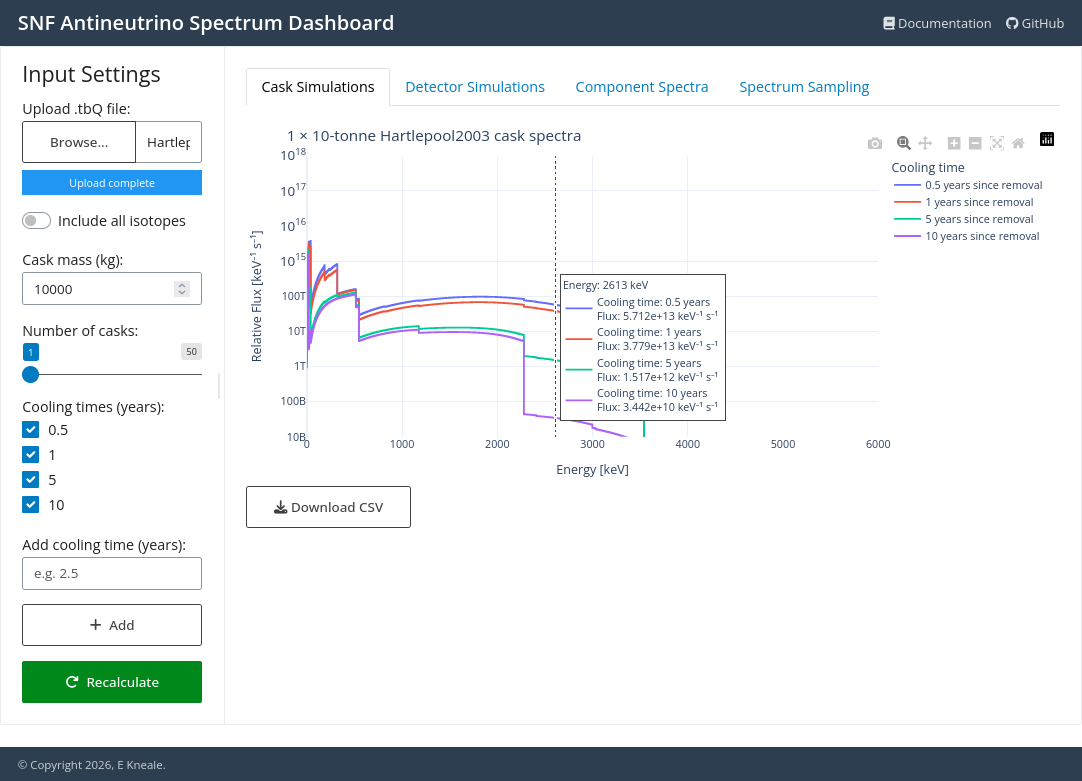1082x781 pixels.
Task: Focus the Cask mass input field
Action: pos(112,289)
